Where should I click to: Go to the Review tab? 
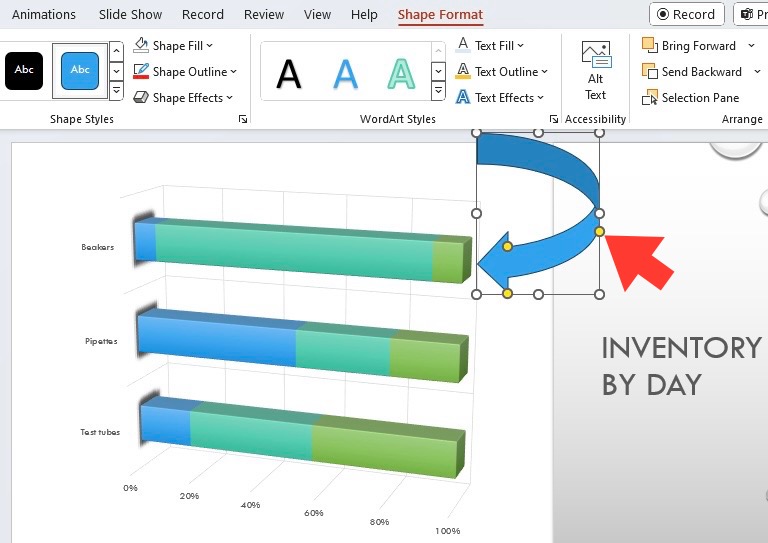[264, 15]
